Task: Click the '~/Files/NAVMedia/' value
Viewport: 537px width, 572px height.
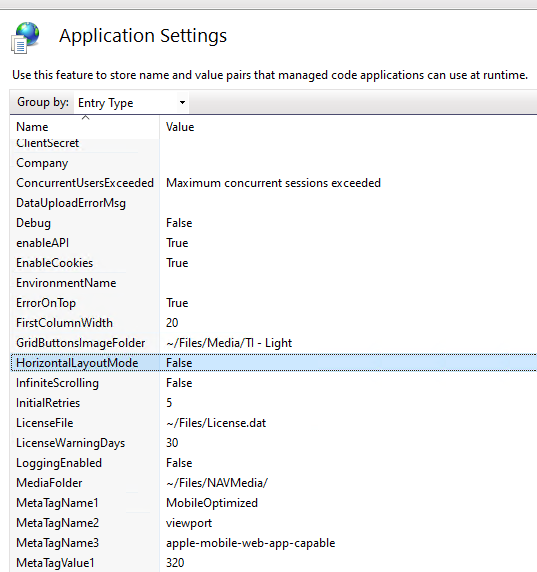Action: pos(217,483)
